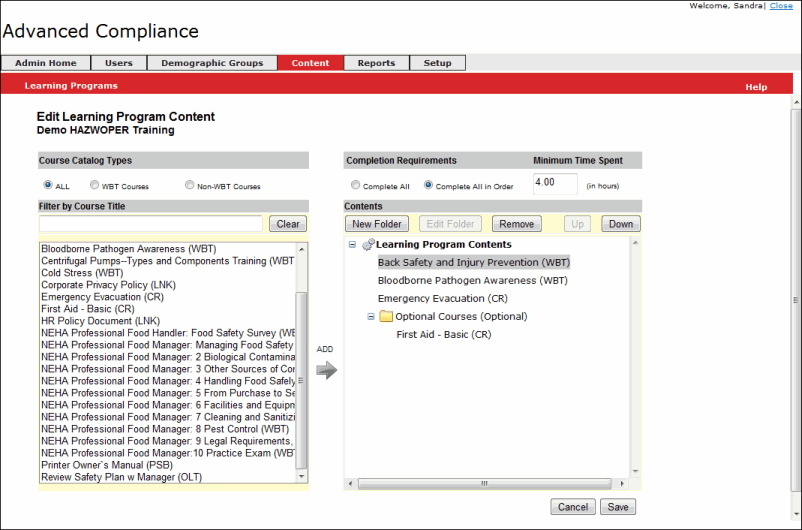This screenshot has height=530, width=802.
Task: Click the Optional Courses folder icon
Action: (x=385, y=317)
